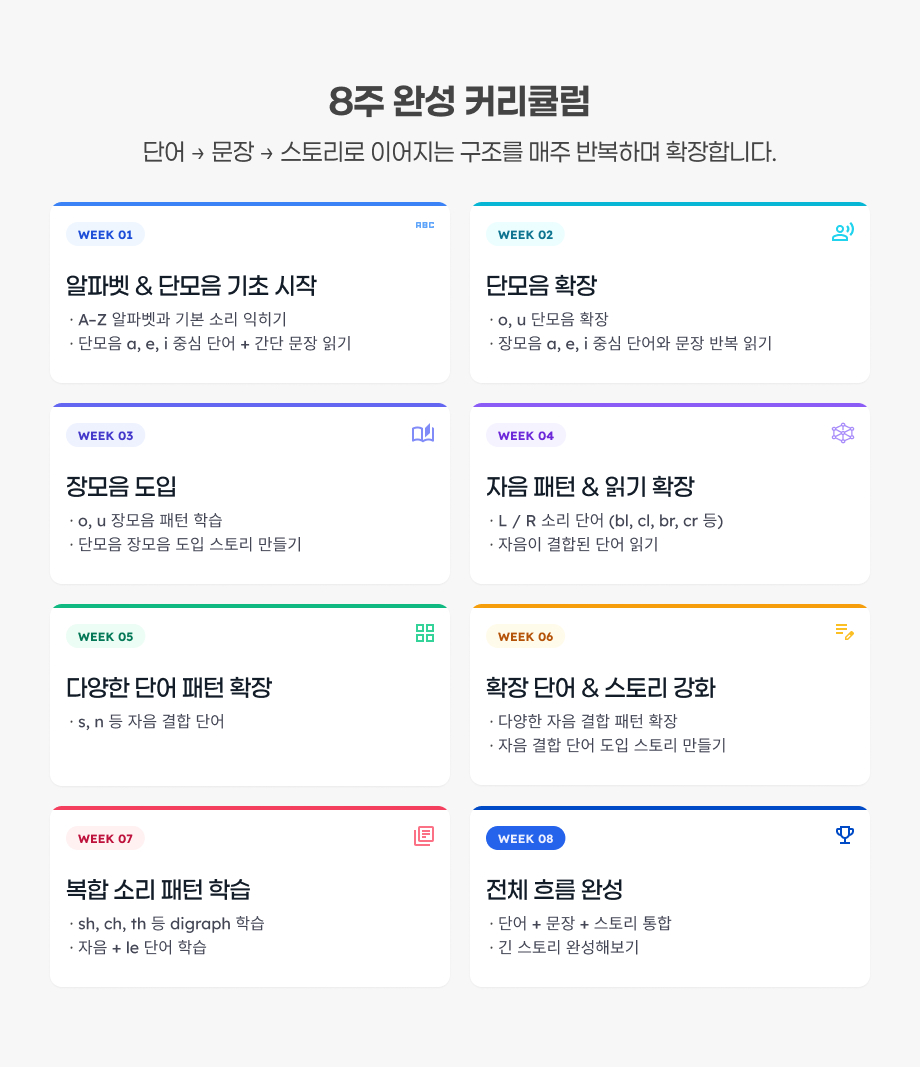Select the highlighted WEEK 08 badge
The width and height of the screenshot is (920, 1067).
525,839
